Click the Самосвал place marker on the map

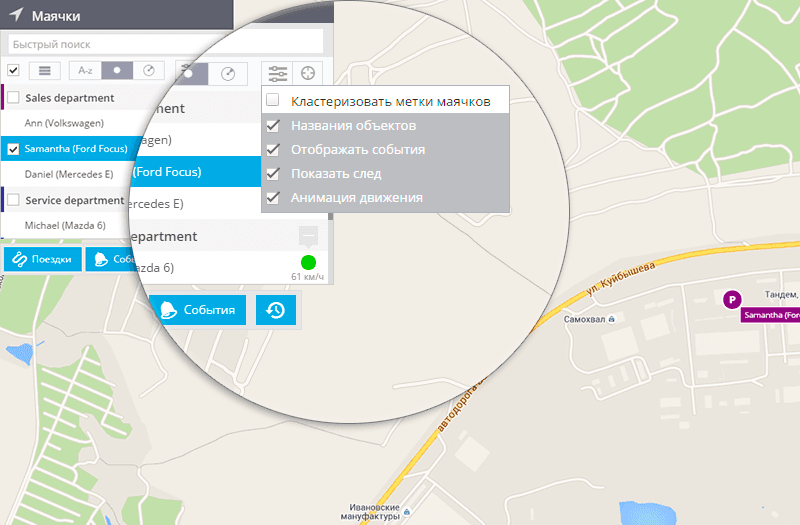[x=612, y=319]
